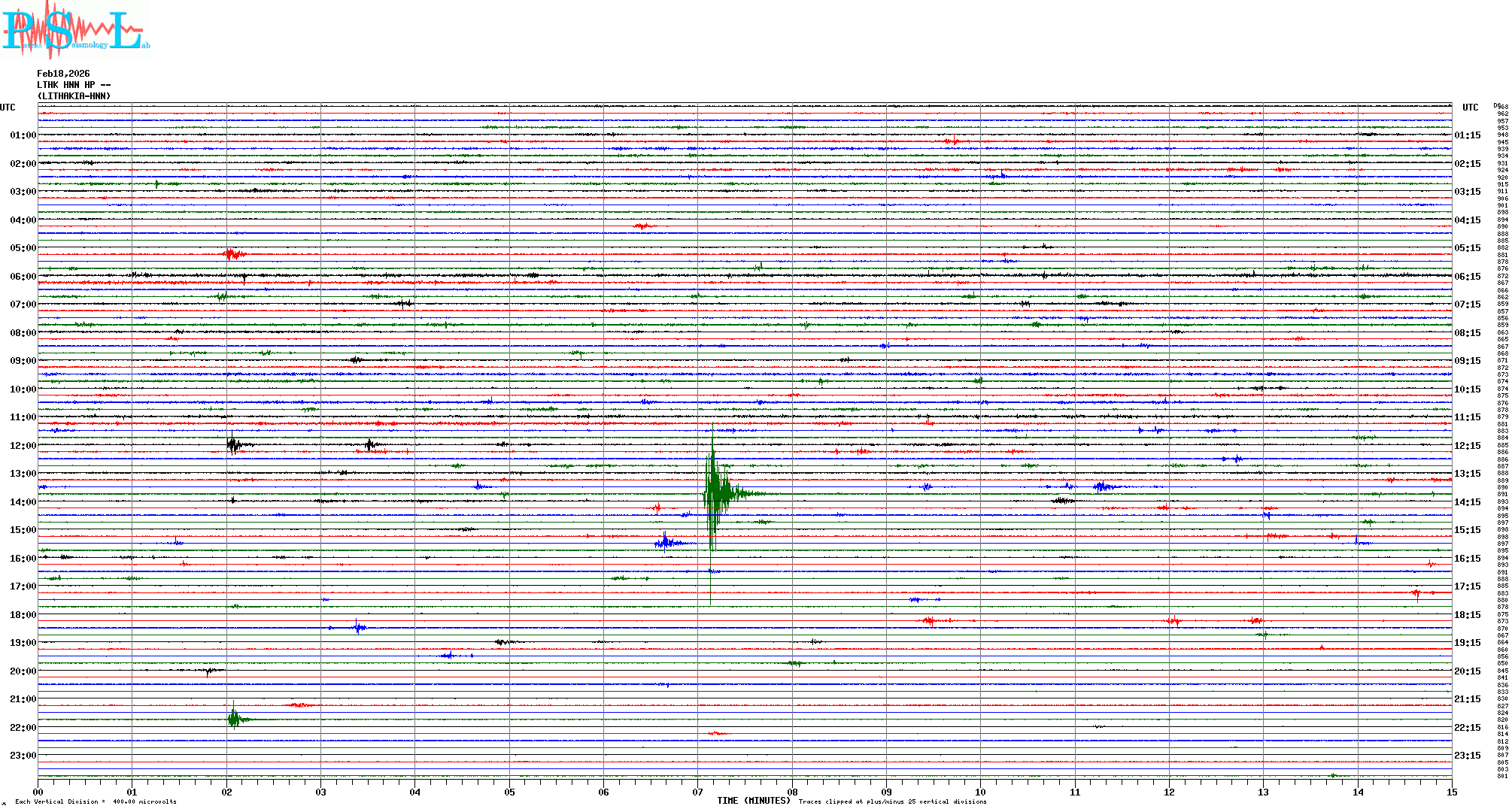
Task: Click the PSL Seismology Lab logo
Action: click(x=75, y=30)
